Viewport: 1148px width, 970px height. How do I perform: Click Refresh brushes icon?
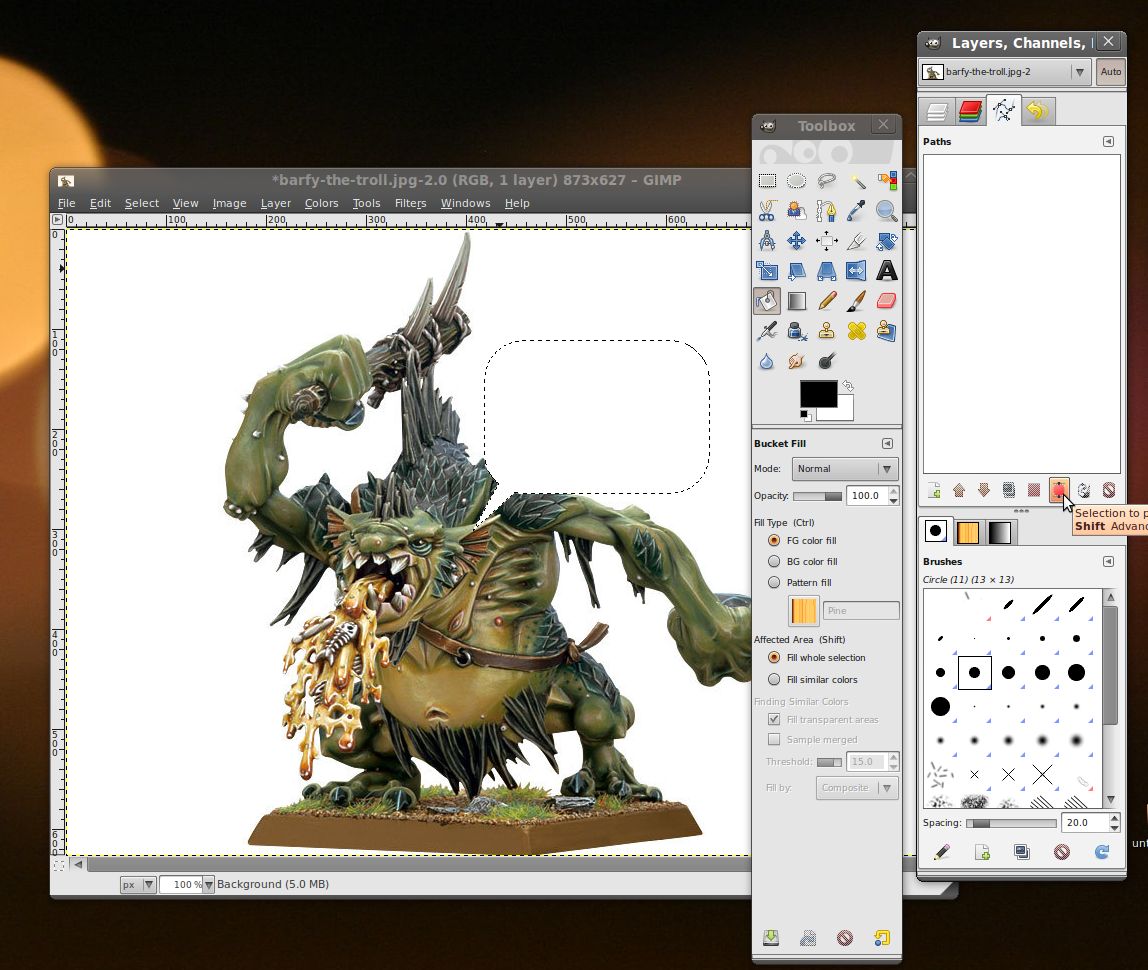[1102, 851]
